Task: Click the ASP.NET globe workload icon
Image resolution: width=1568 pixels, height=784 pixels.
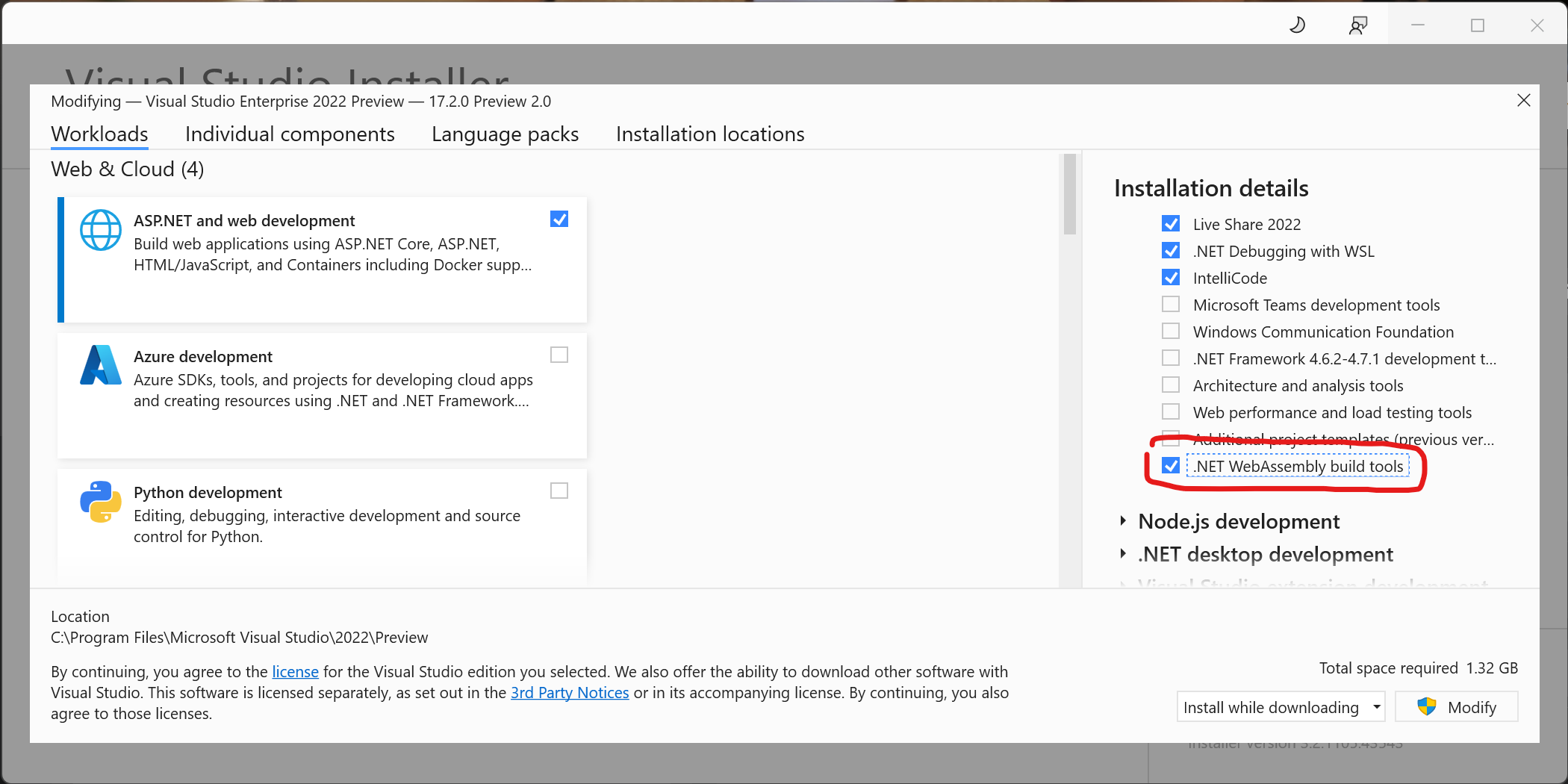Action: tap(100, 229)
